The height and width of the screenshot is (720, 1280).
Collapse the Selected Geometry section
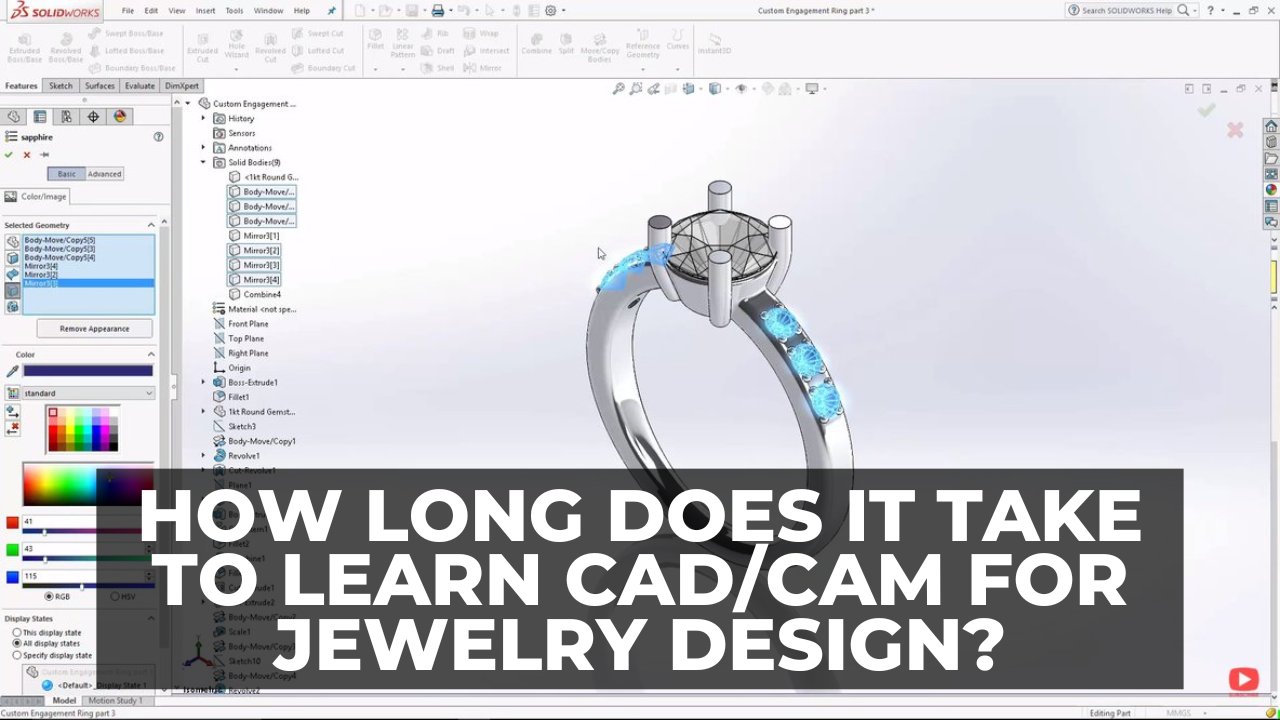[x=151, y=225]
